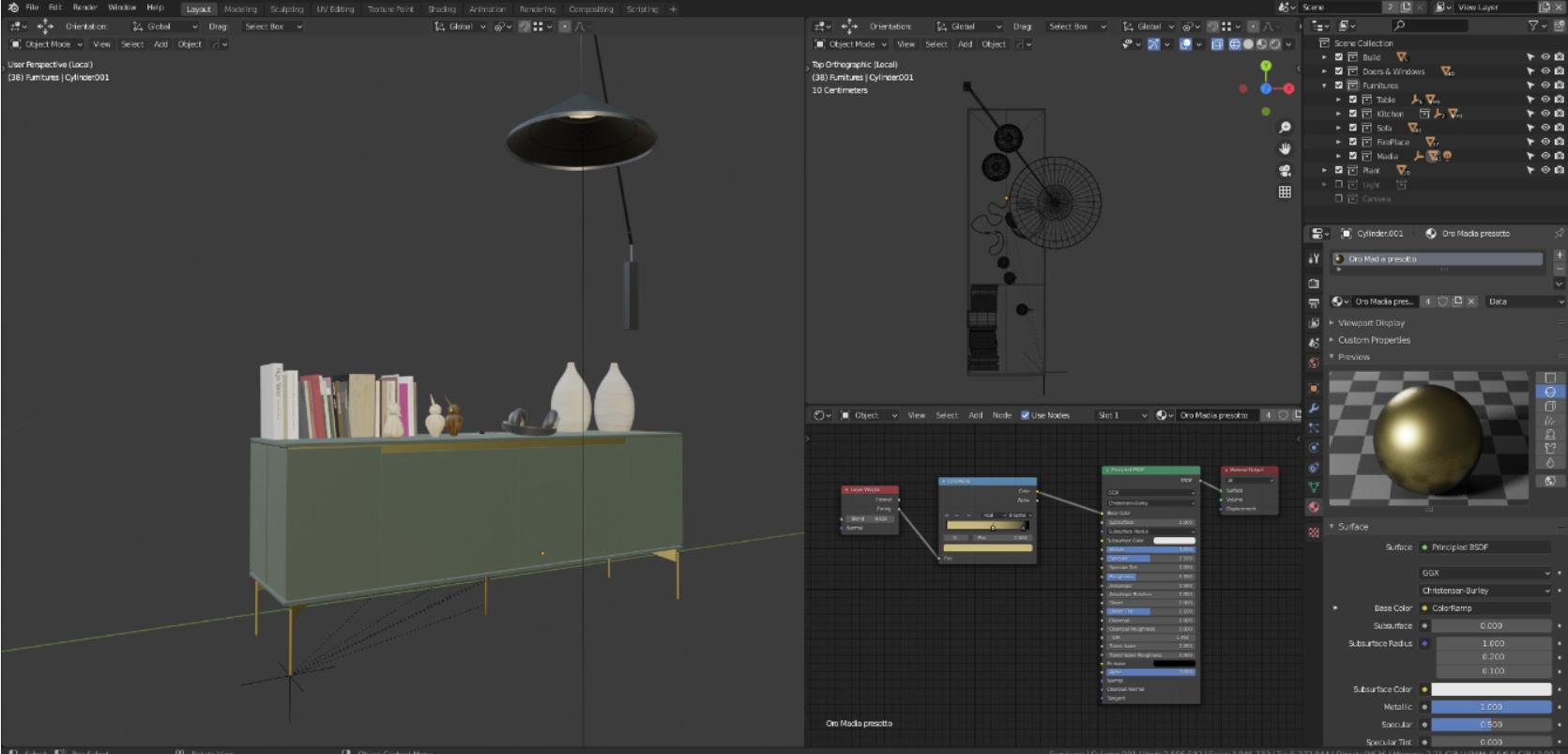
Task: Open the Texture properties checker tab
Action: click(x=1314, y=532)
